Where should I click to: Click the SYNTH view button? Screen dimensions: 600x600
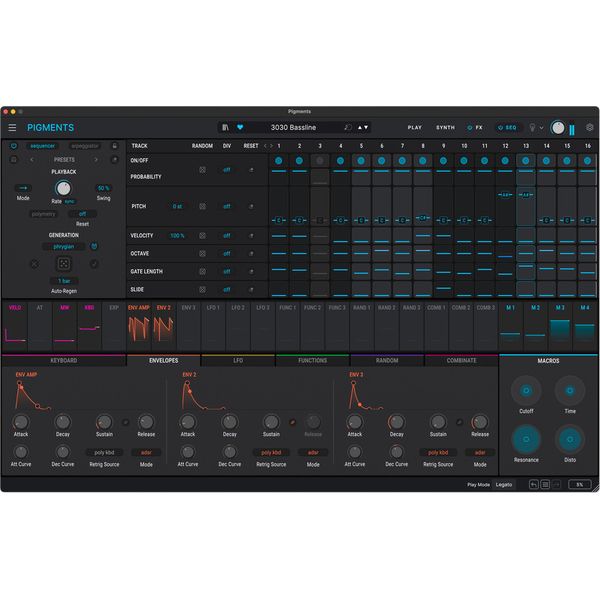445,128
